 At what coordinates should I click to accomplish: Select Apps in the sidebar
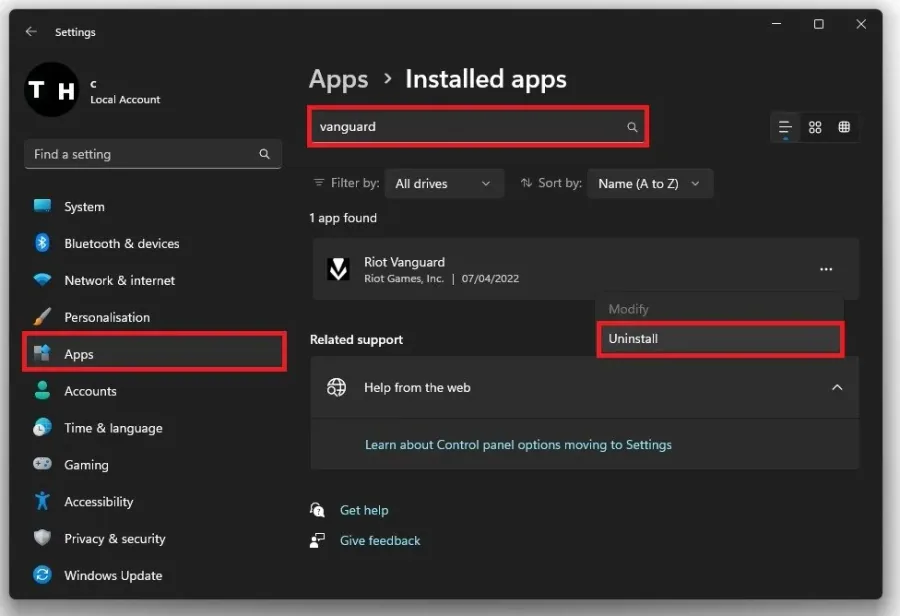tap(154, 354)
